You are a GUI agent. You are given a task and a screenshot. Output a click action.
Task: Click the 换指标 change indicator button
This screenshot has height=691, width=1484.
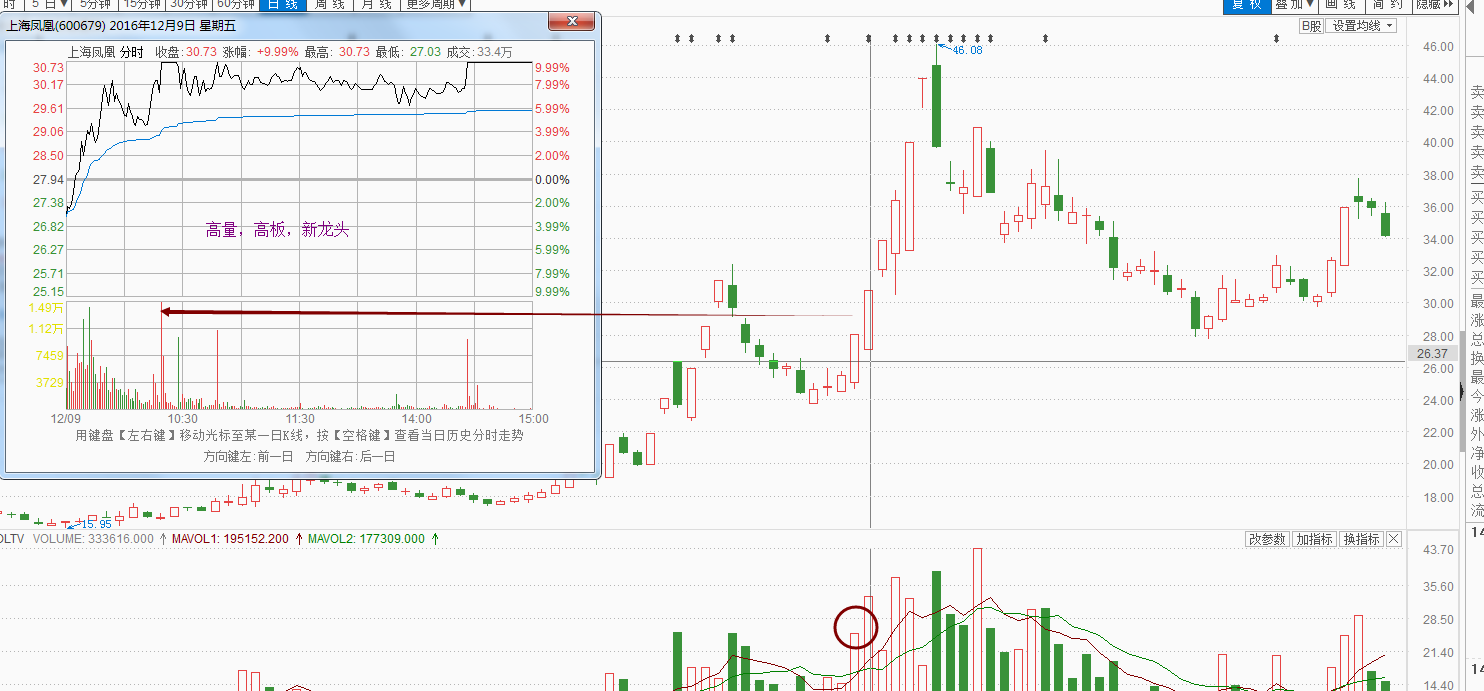pyautogui.click(x=1361, y=539)
